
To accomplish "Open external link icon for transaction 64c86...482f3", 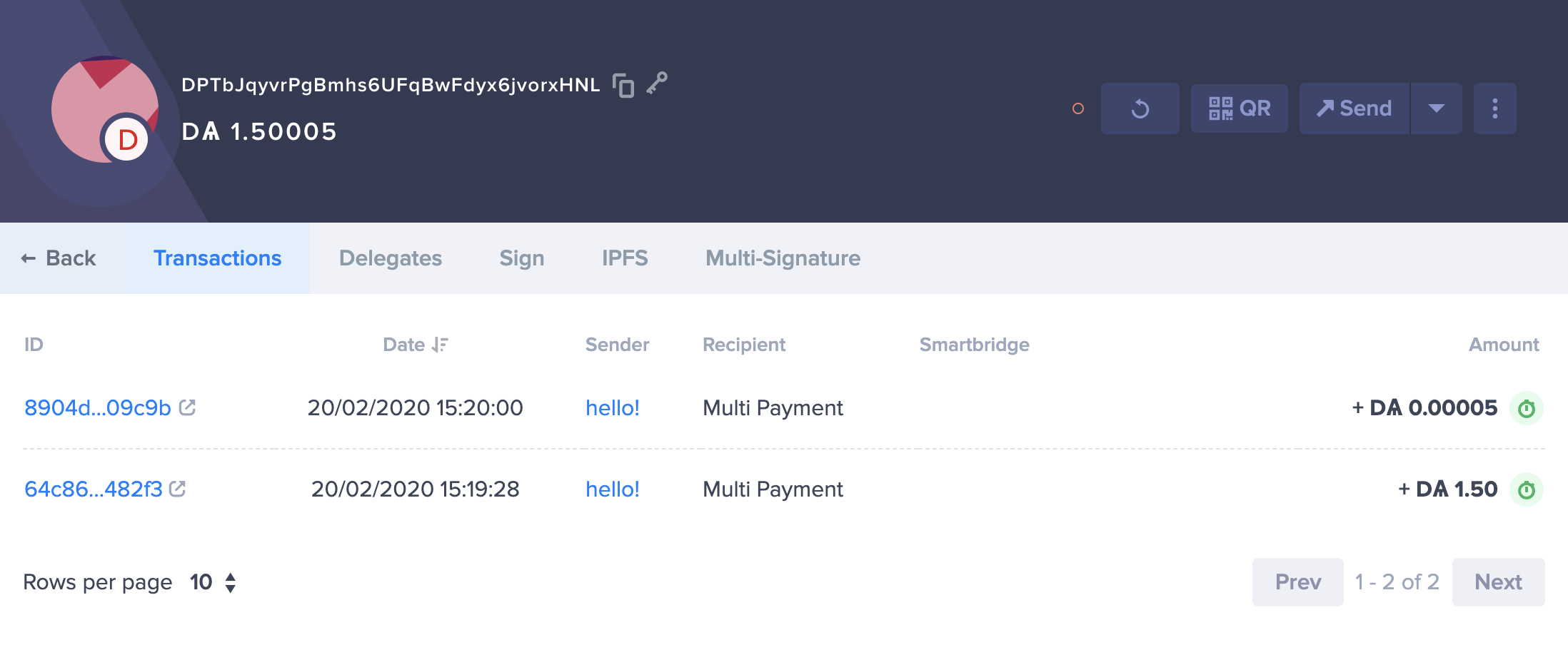I will pyautogui.click(x=178, y=489).
